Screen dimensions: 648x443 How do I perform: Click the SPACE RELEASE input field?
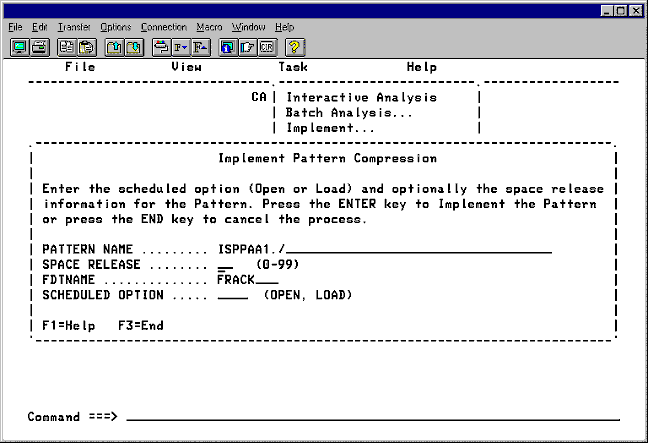pyautogui.click(x=225, y=264)
